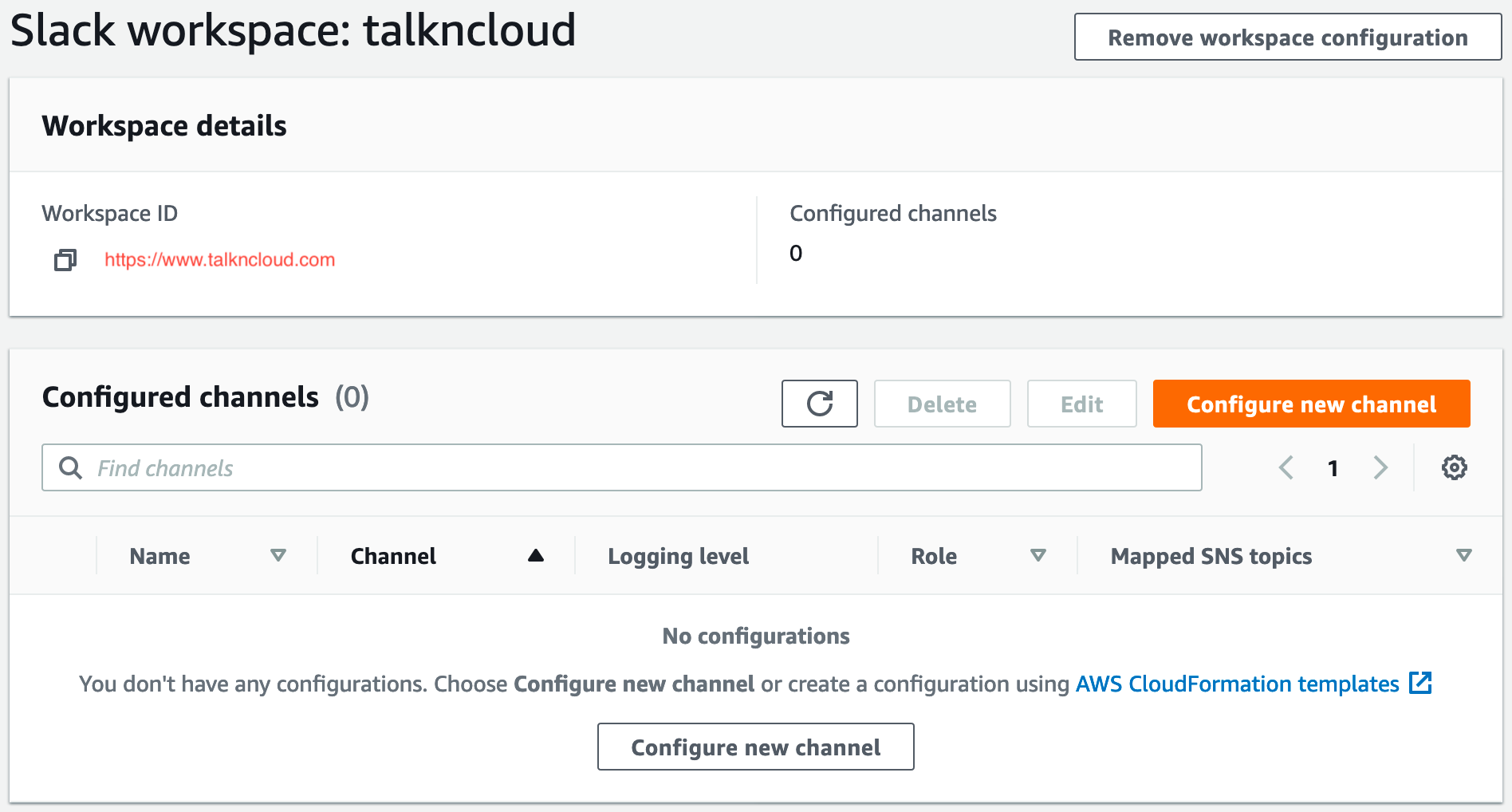This screenshot has height=812, width=1512.
Task: Click the search magnifier icon
Action: pos(71,467)
